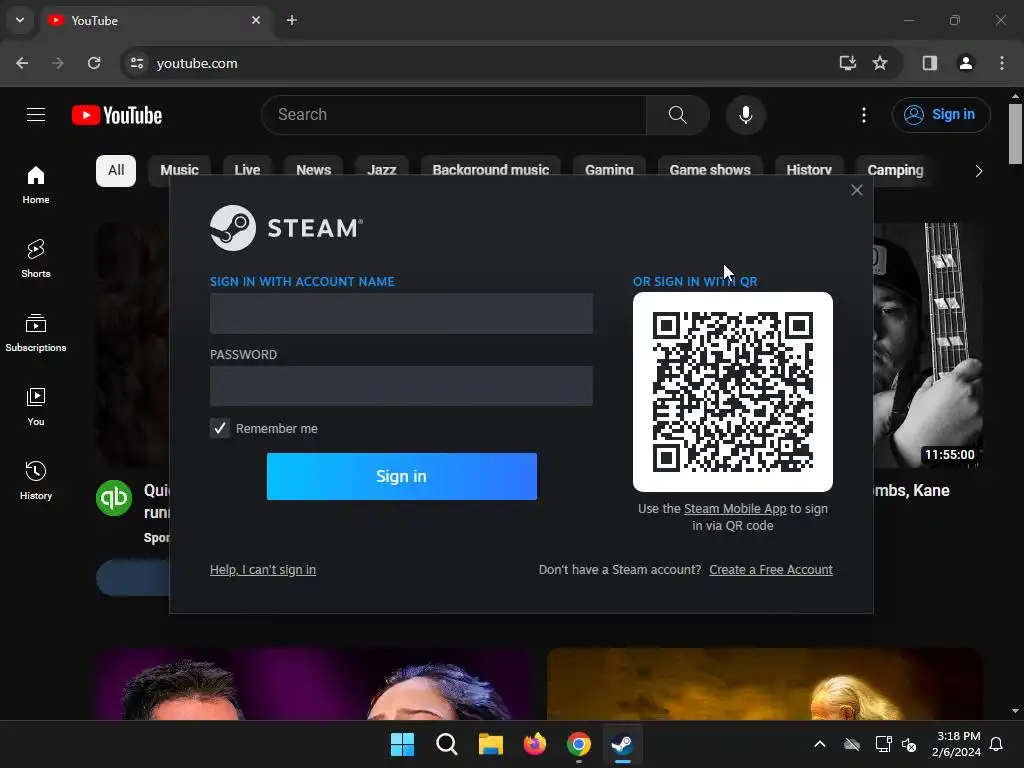
Task: Click the Steam QR code image
Action: [x=733, y=392]
